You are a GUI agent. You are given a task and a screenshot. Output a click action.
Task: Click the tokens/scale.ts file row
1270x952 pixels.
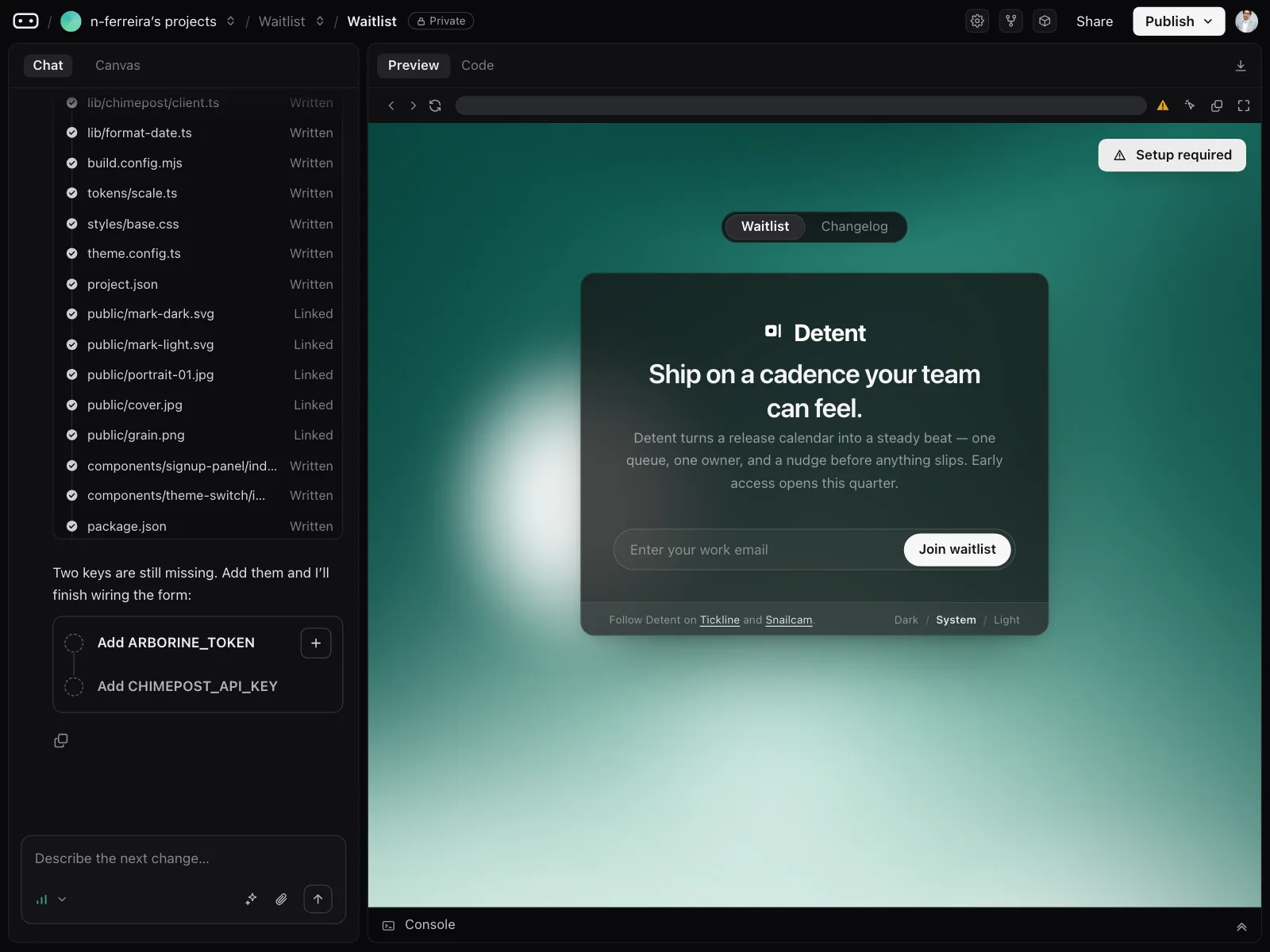[x=198, y=194]
